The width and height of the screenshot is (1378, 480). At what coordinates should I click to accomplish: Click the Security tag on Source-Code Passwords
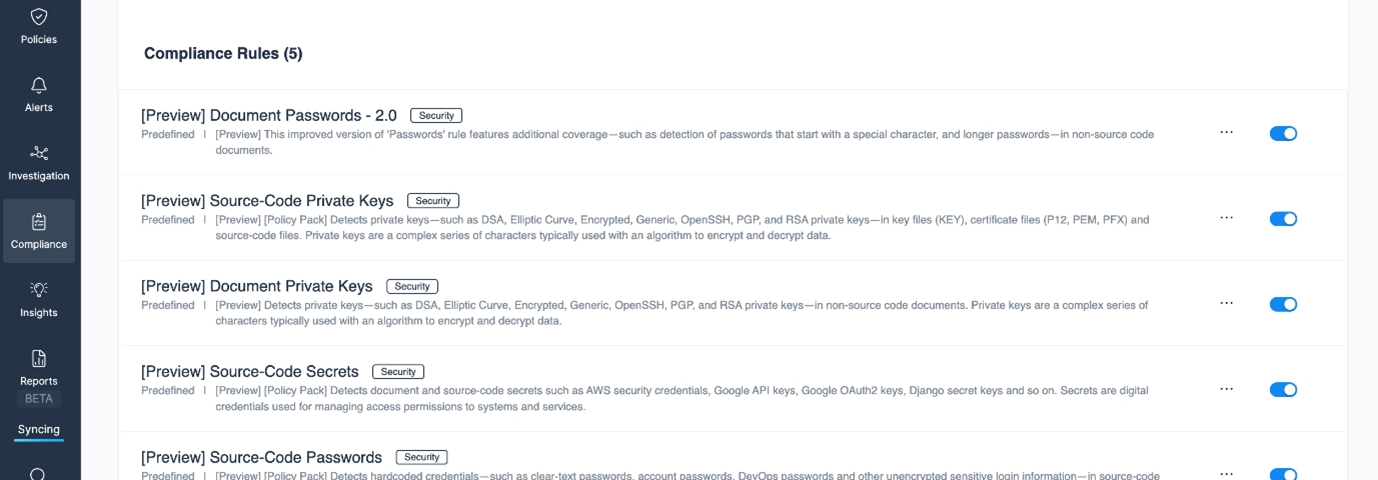(x=421, y=457)
